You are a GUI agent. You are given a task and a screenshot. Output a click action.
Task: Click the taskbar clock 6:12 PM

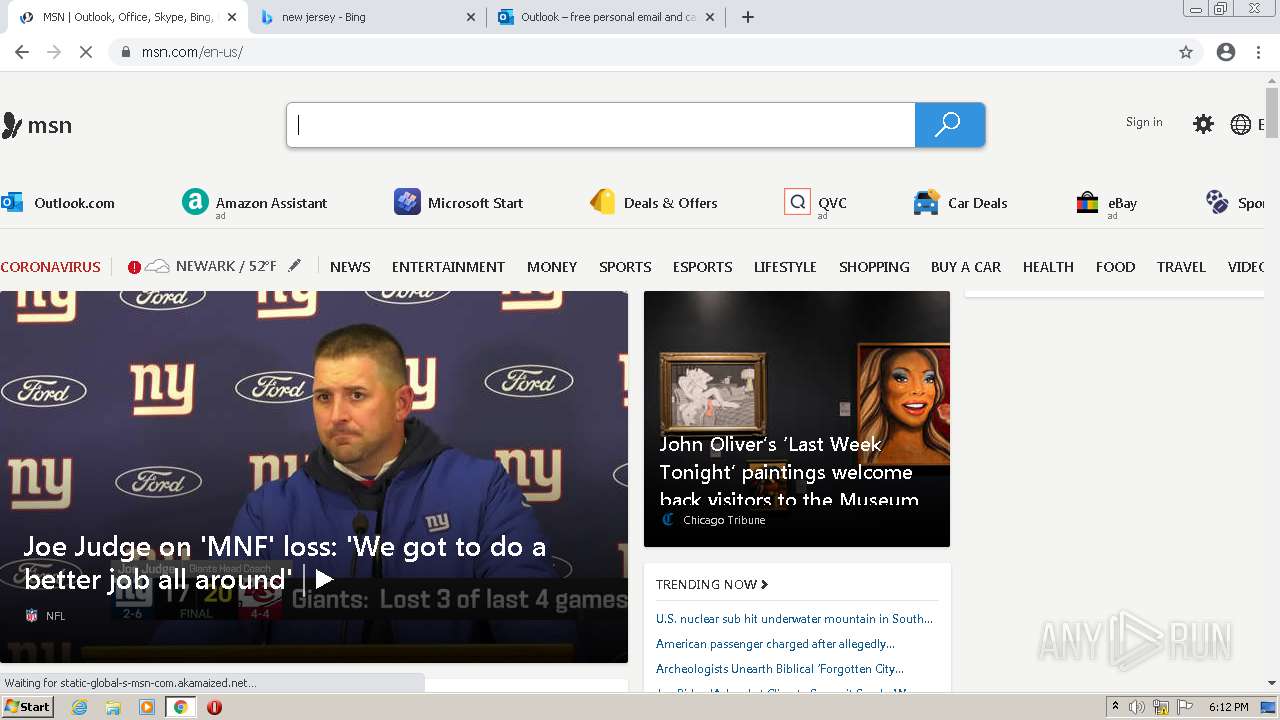tap(1228, 707)
